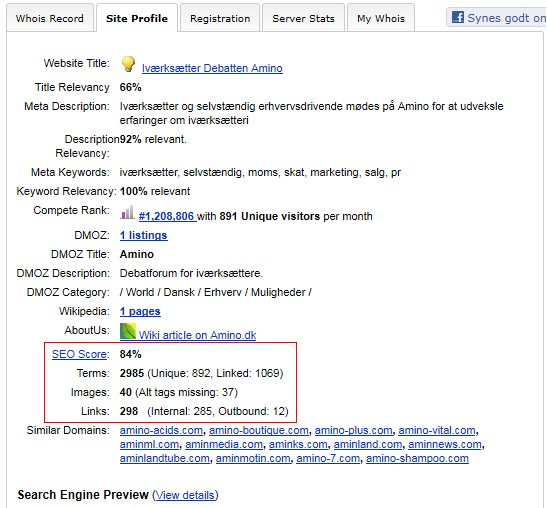Viewport: 547px width, 508px height.
Task: Click the Debatforum for iværksættere description
Action: point(191,274)
